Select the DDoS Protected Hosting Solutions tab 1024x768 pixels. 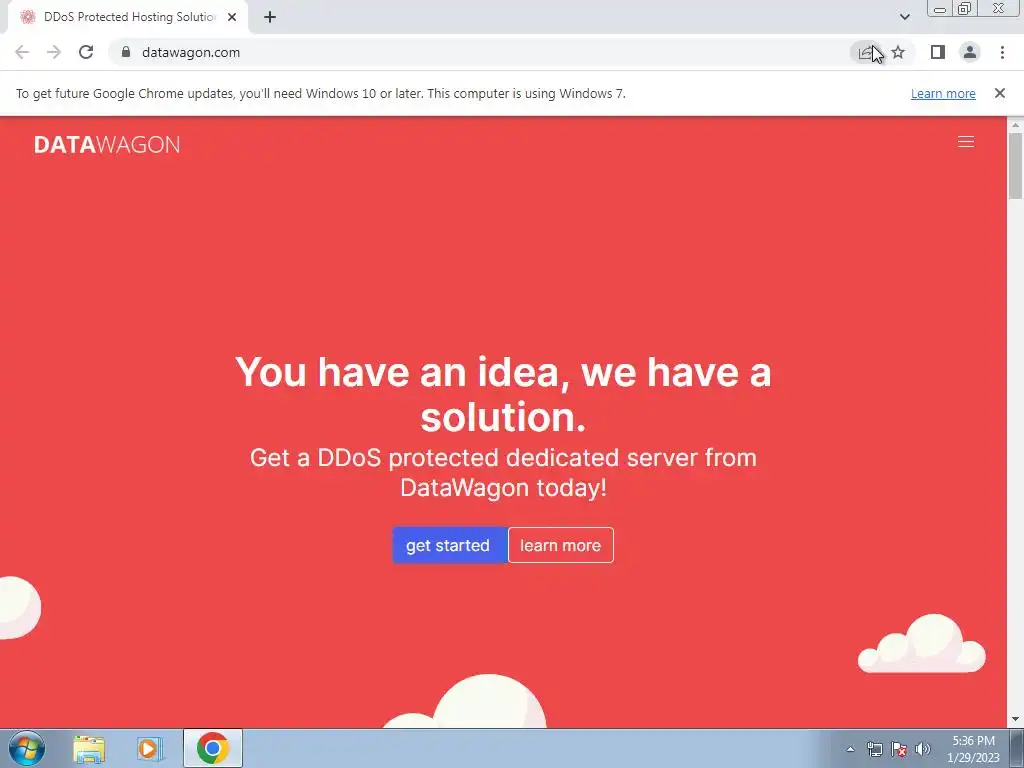point(128,17)
